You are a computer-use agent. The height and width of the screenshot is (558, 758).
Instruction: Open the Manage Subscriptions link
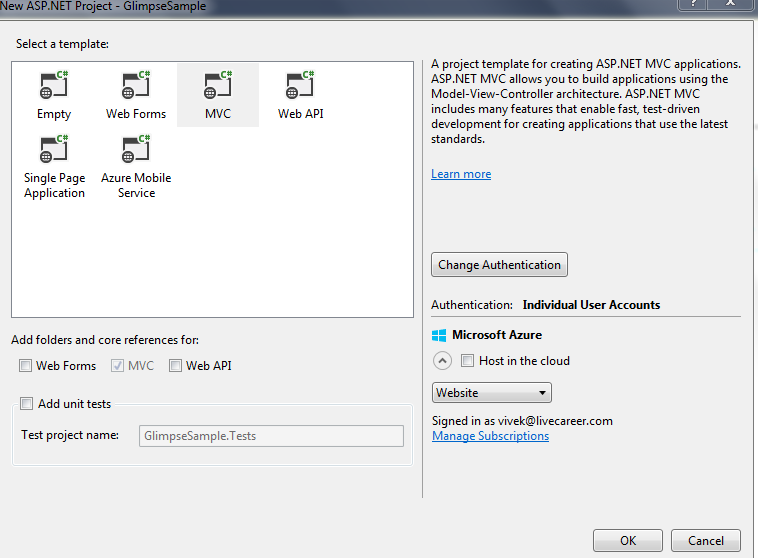coord(491,436)
